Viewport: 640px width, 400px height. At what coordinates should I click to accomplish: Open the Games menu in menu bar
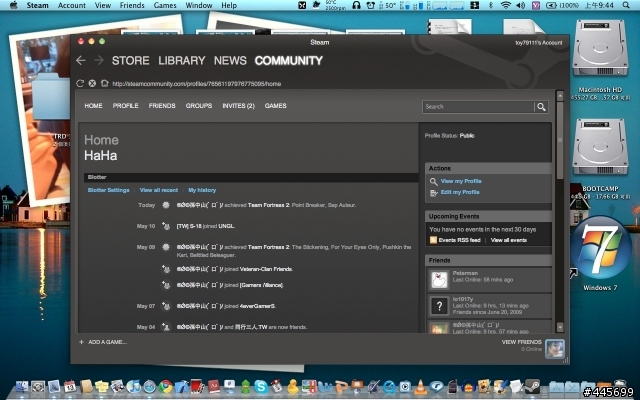point(165,5)
